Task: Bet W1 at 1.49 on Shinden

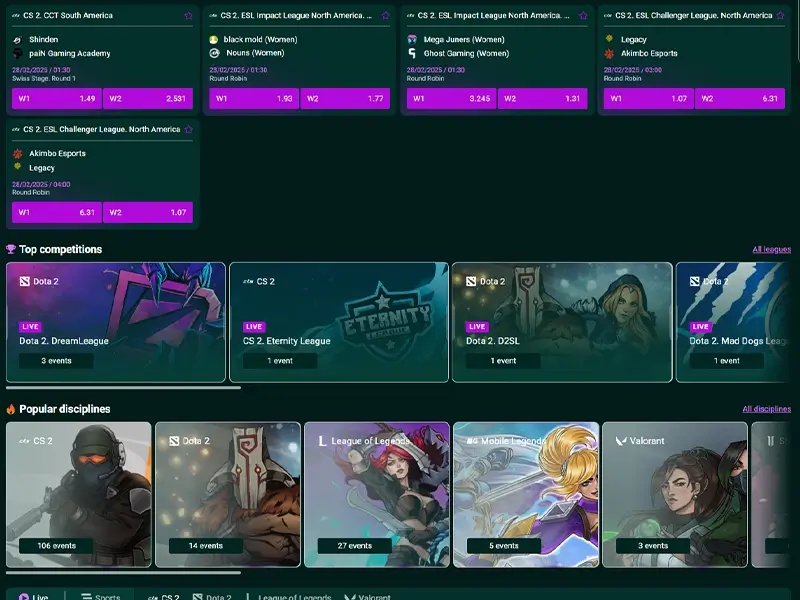Action: point(57,98)
